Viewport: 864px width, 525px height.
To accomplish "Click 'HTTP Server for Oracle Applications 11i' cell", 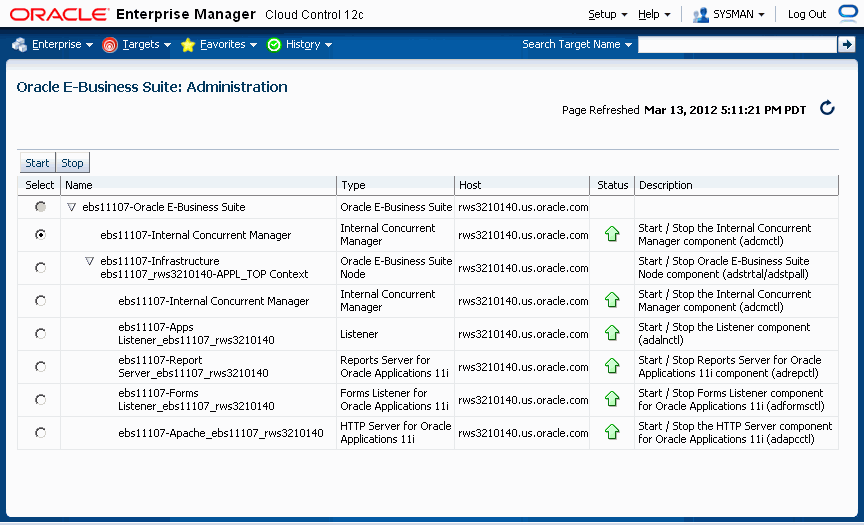I will point(396,432).
